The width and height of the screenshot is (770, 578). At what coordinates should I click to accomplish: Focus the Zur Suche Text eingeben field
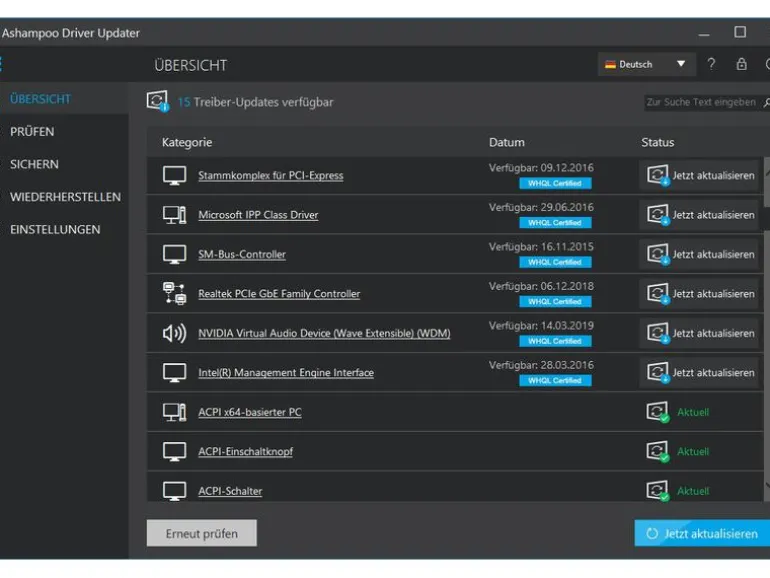pos(701,102)
